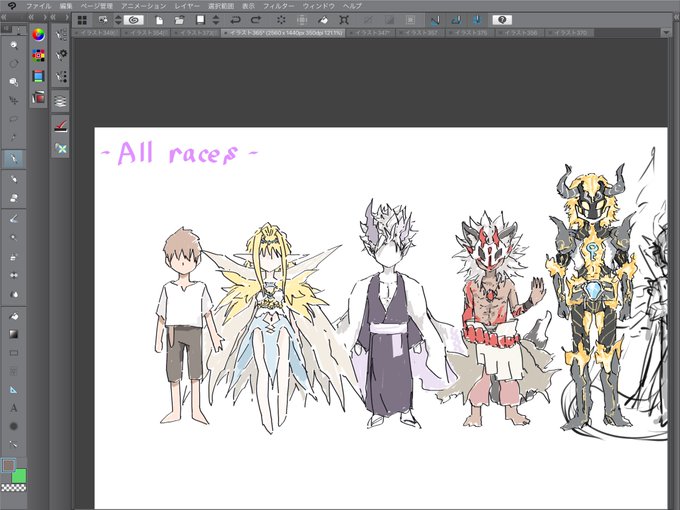Toggle show selection border icon
This screenshot has width=680, height=510.
(x=410, y=20)
